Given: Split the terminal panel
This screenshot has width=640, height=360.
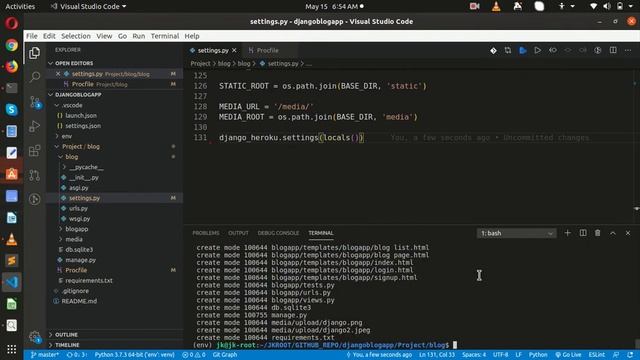Looking at the screenshot, I should (583, 233).
